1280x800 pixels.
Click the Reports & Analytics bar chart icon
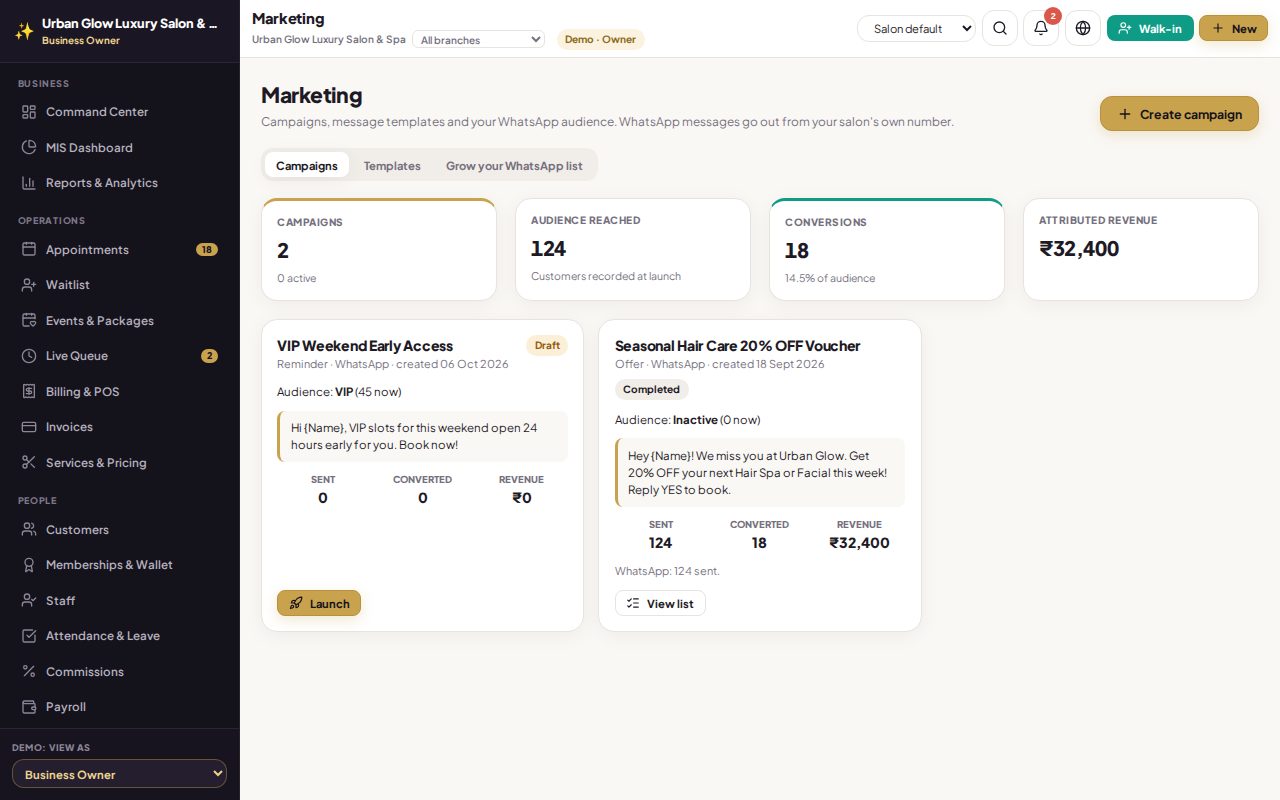(29, 183)
